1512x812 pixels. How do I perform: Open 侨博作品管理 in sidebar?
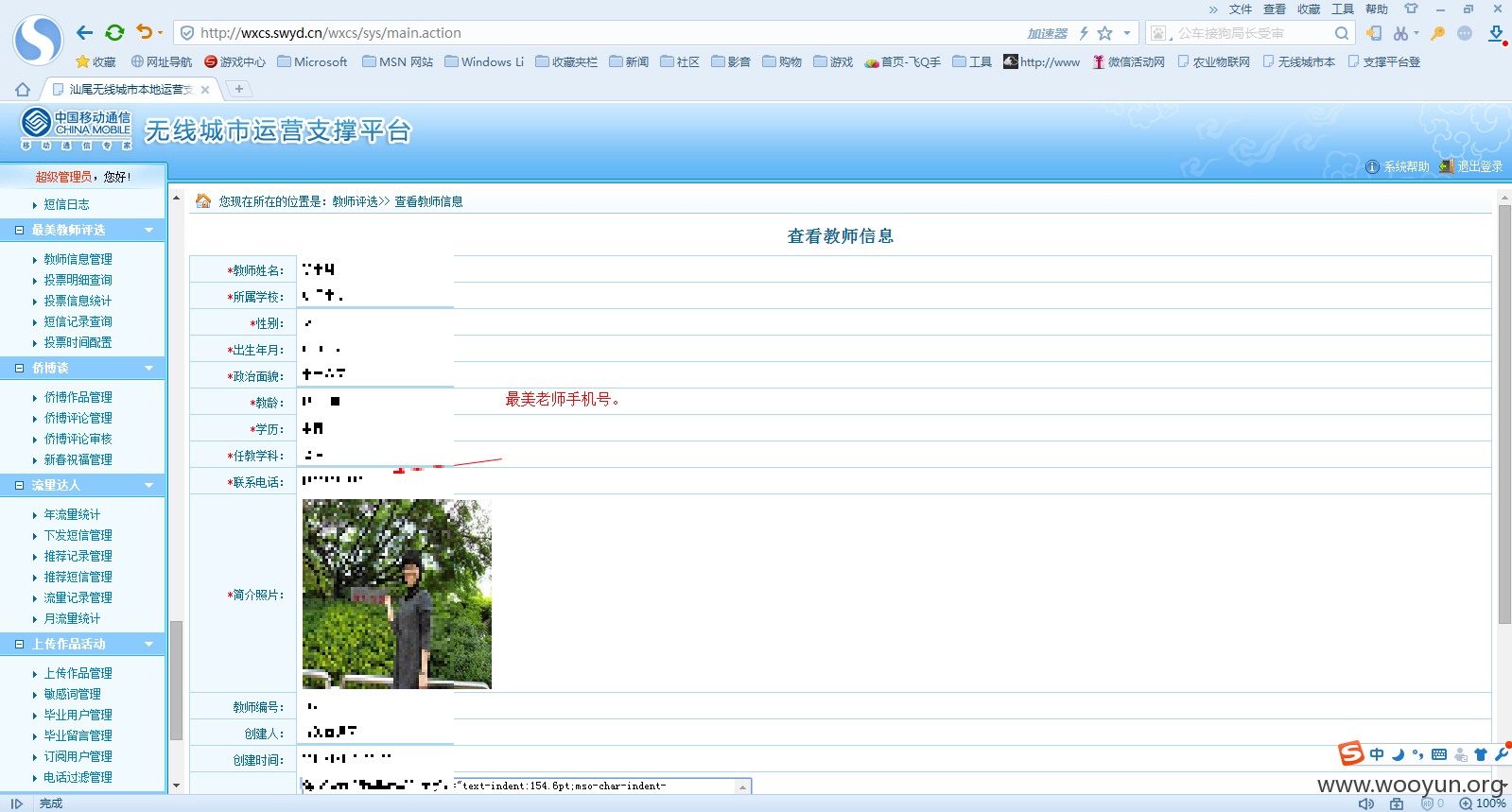point(78,397)
